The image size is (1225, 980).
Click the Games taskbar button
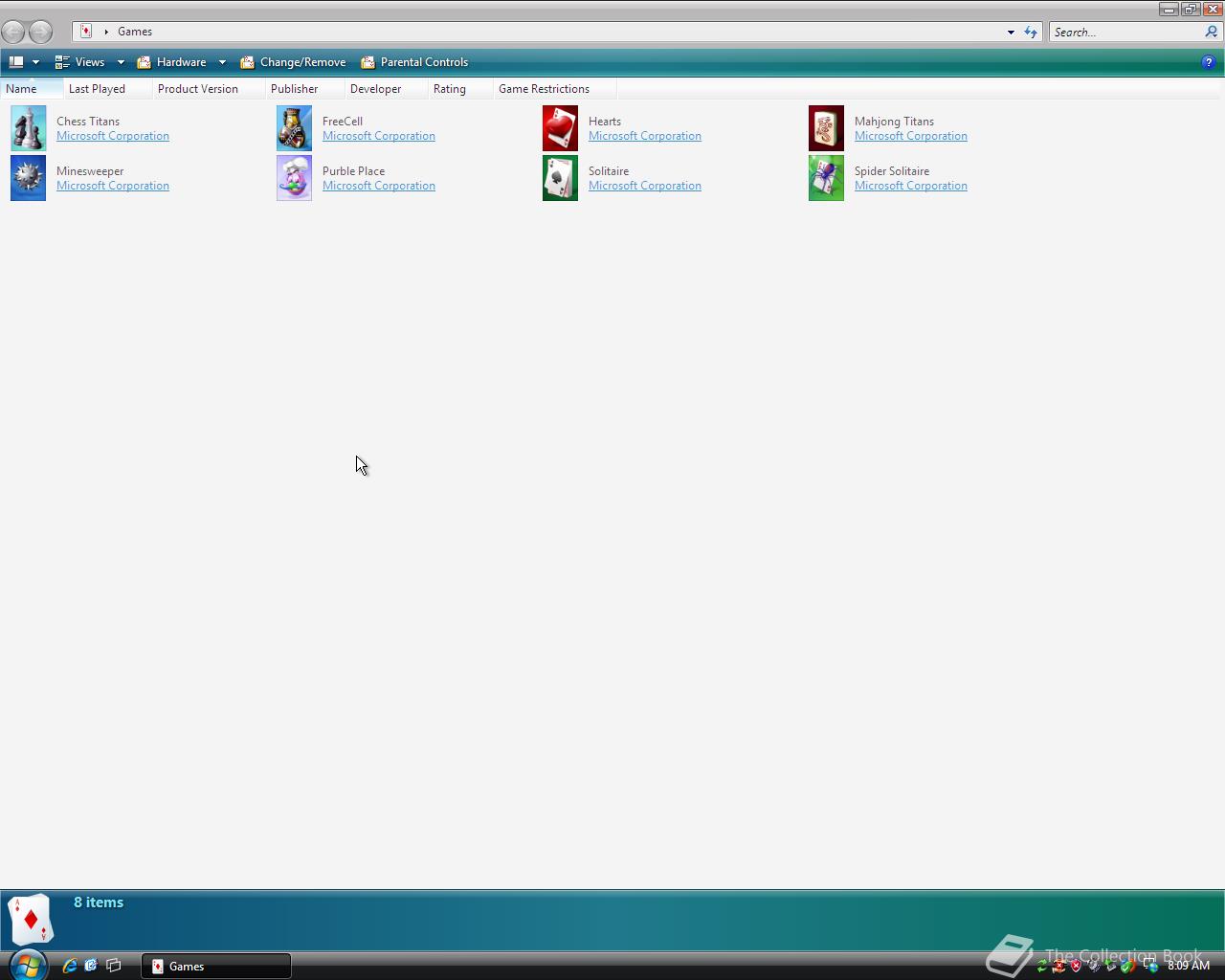click(216, 966)
